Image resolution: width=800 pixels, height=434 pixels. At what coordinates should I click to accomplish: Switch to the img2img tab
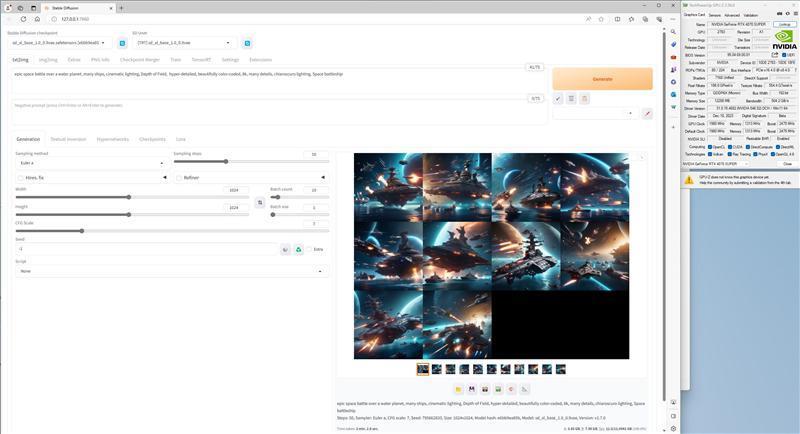click(x=48, y=60)
